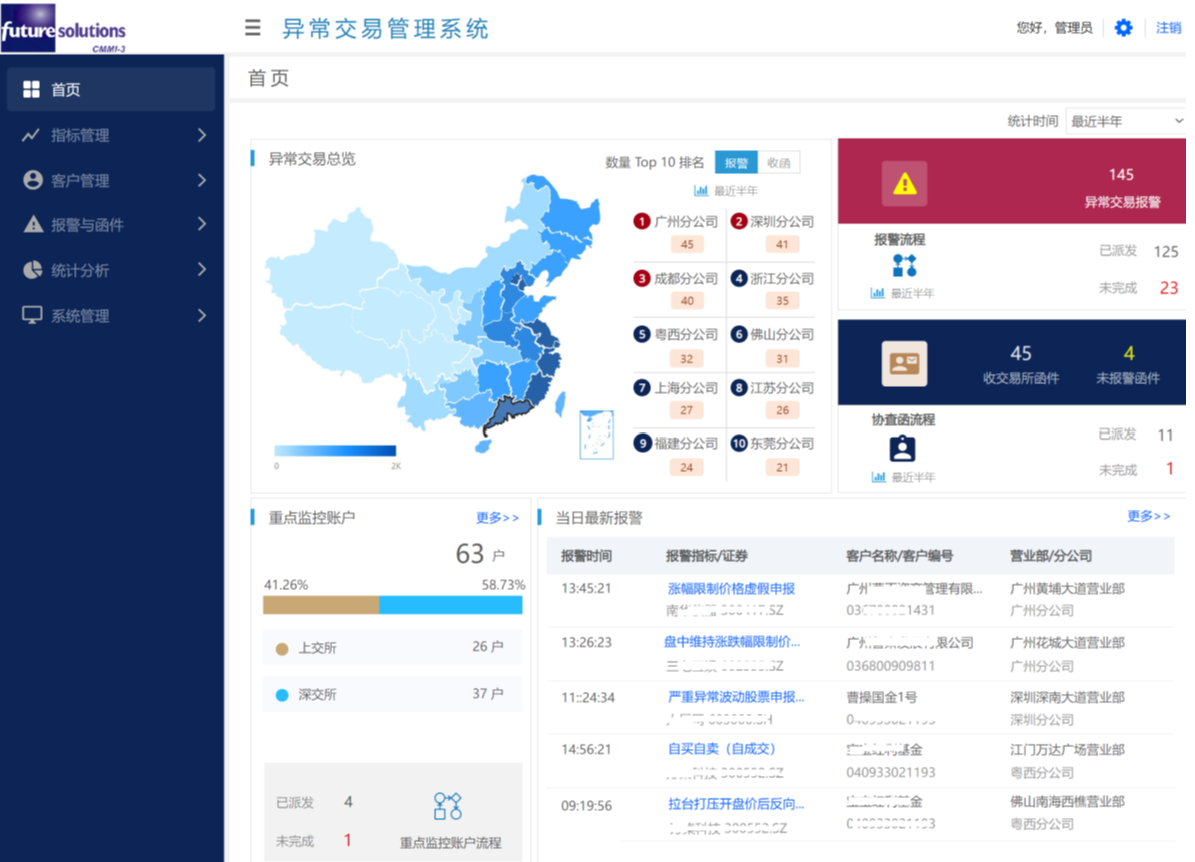Click the tan 41.26% segment of account bar
This screenshot has height=862, width=1195.
pos(321,605)
